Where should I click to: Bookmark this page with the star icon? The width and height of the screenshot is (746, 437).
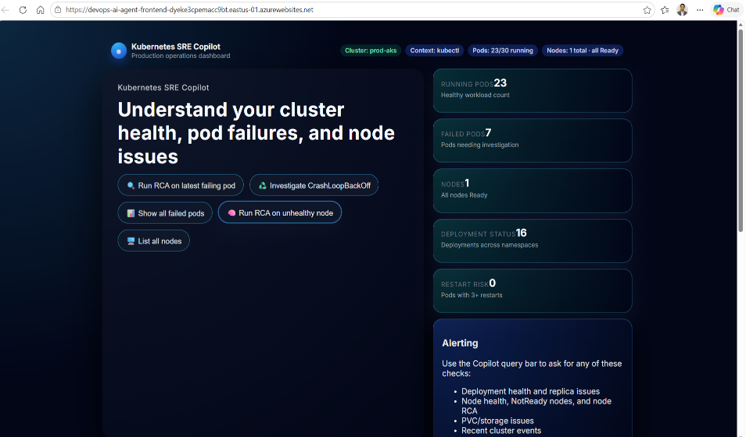(647, 10)
